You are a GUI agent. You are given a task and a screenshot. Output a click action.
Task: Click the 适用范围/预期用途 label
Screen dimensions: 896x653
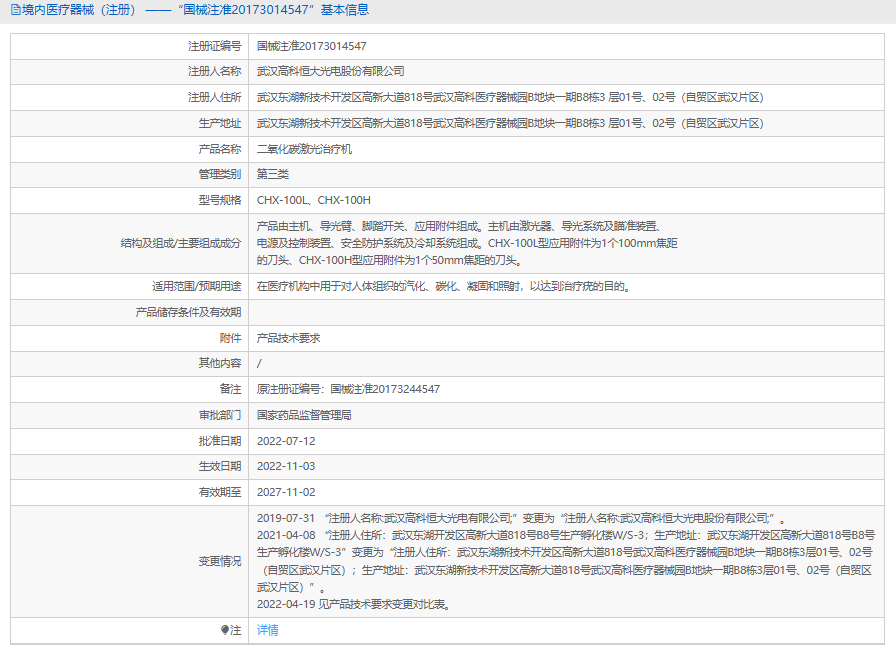point(197,286)
